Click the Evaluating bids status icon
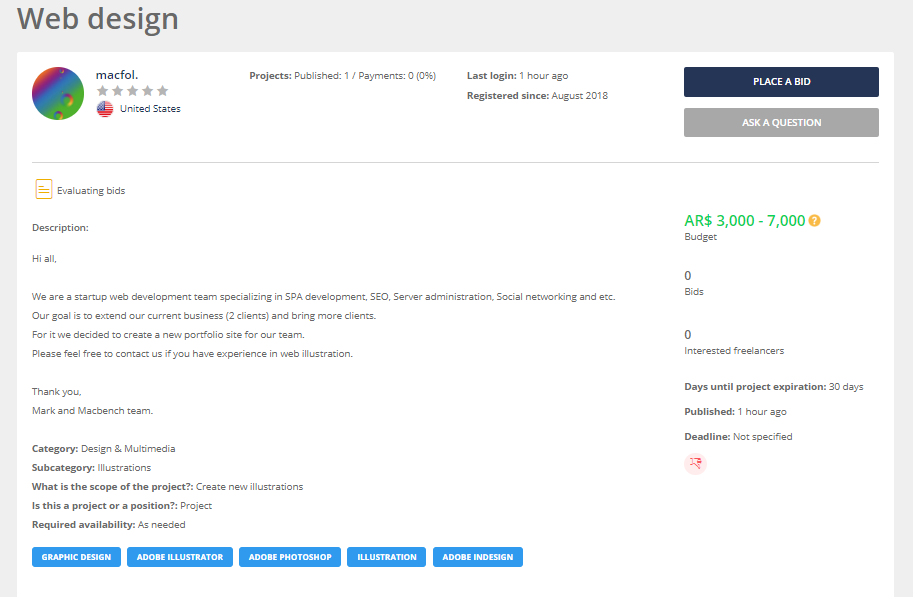Screen dimensions: 913x597 pyautogui.click(x=44, y=189)
